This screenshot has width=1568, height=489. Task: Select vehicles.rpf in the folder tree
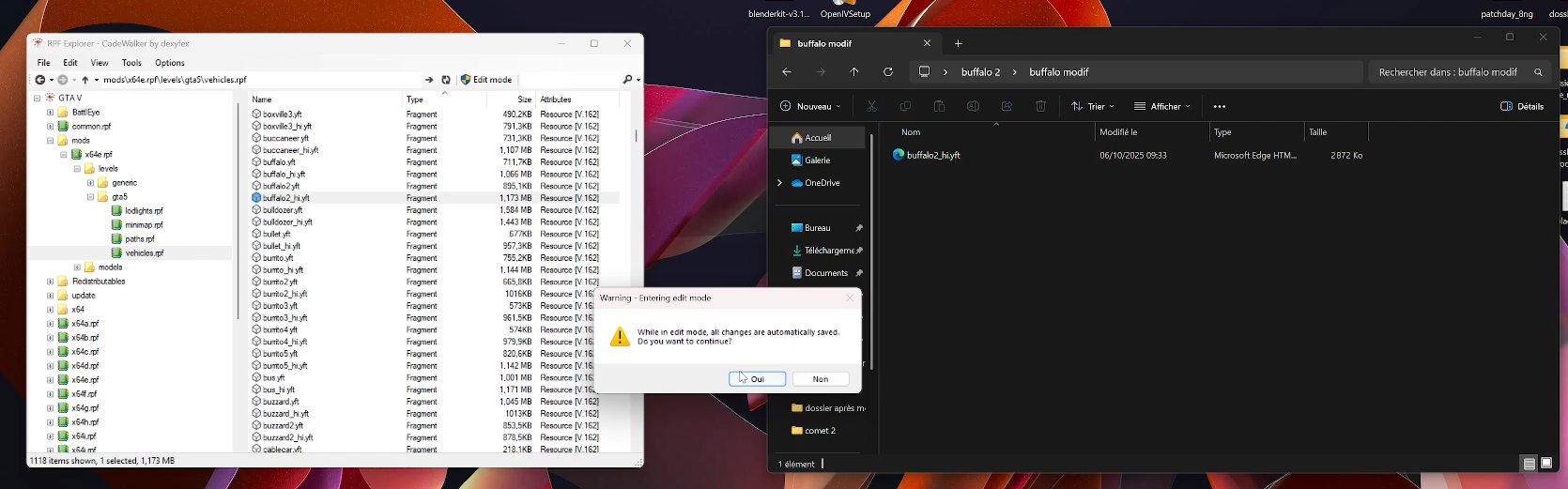coord(145,253)
